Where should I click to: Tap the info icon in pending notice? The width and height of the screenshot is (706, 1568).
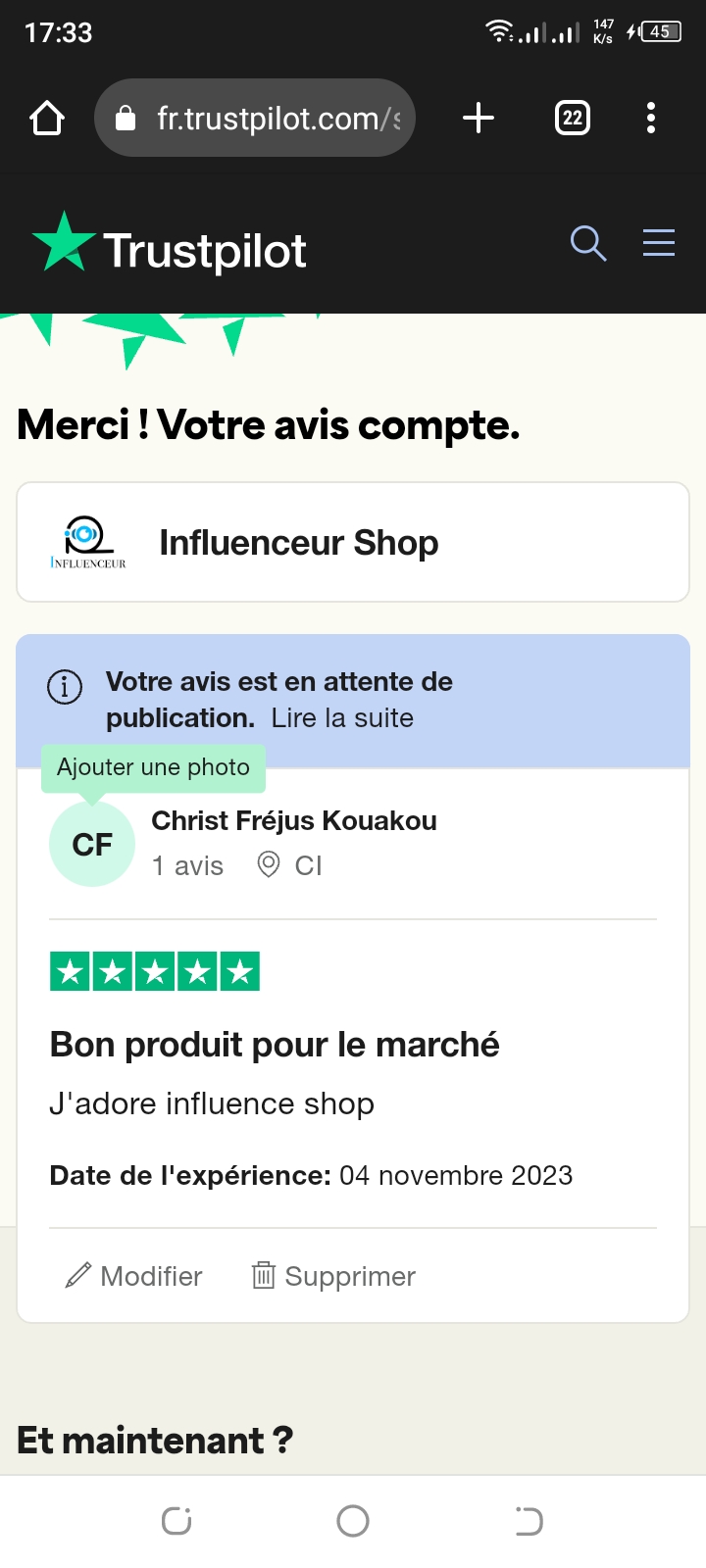pos(65,686)
